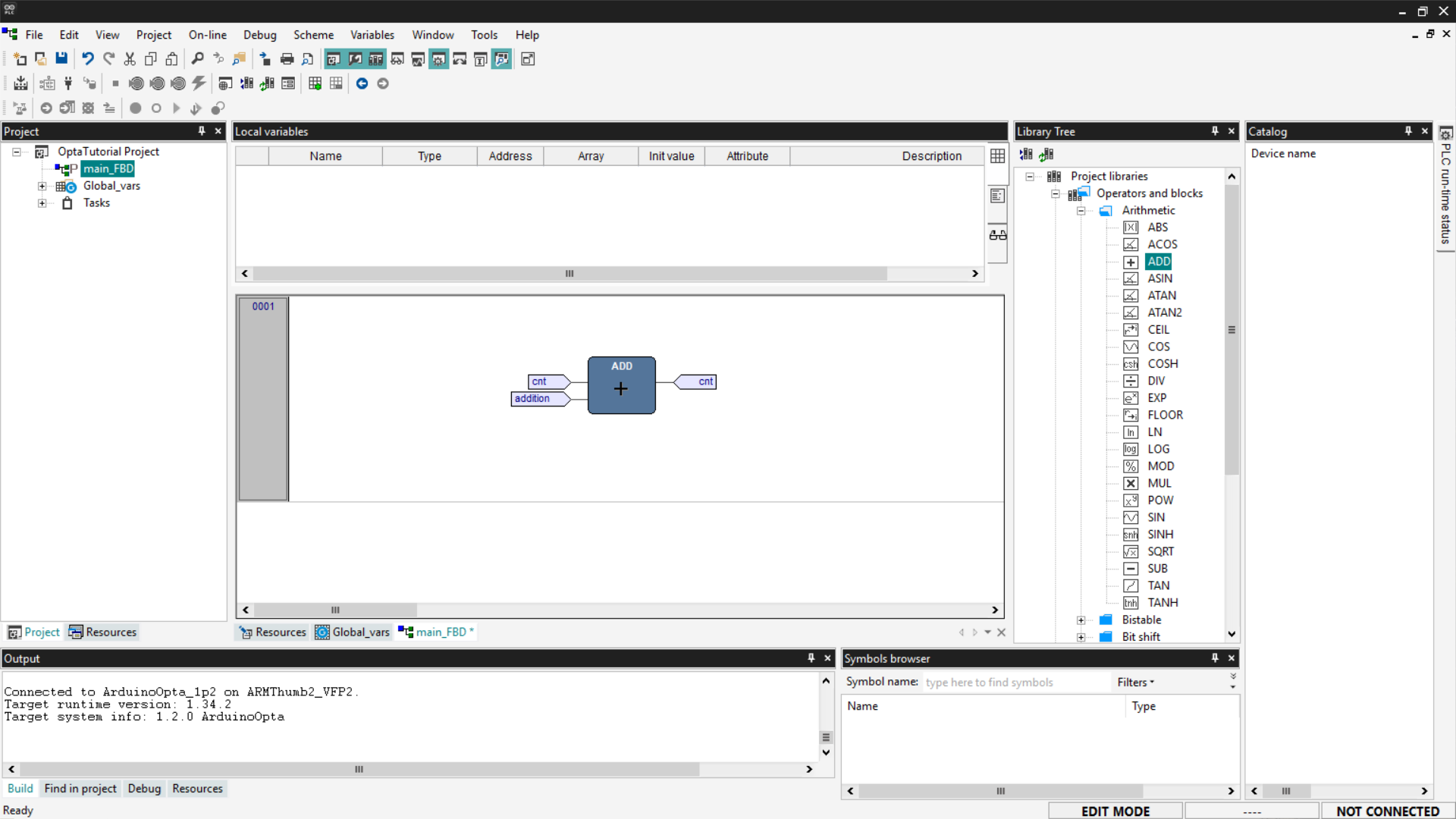Image resolution: width=1456 pixels, height=819 pixels.
Task: Toggle the Library window toolbar button
Action: coord(375,59)
